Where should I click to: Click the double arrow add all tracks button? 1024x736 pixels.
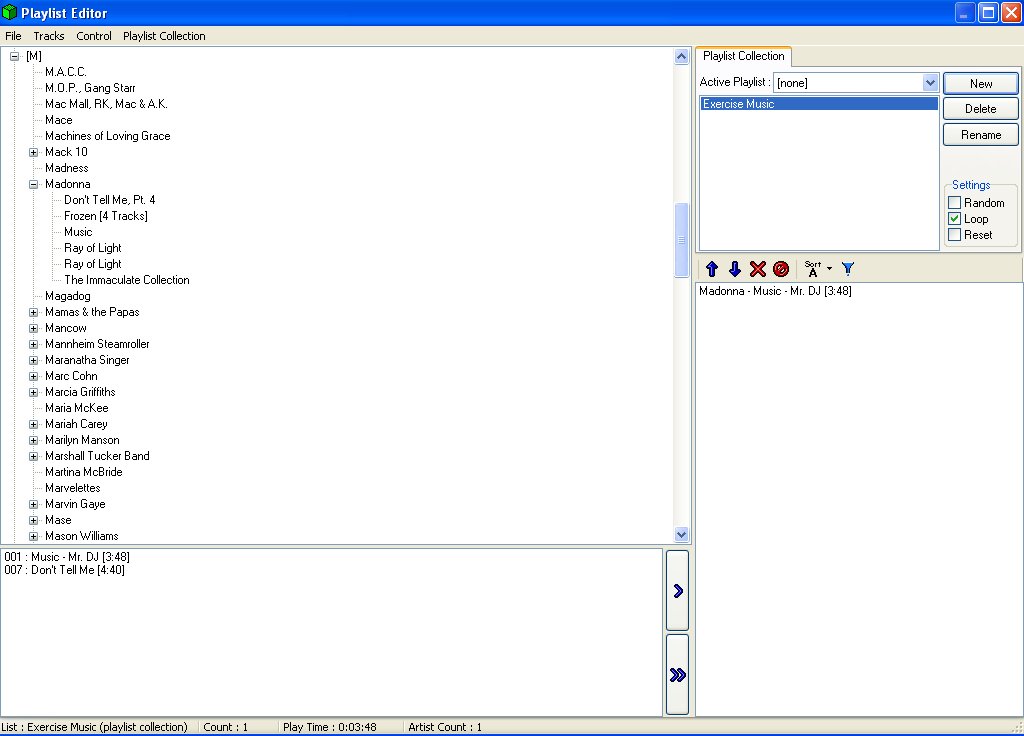point(677,675)
